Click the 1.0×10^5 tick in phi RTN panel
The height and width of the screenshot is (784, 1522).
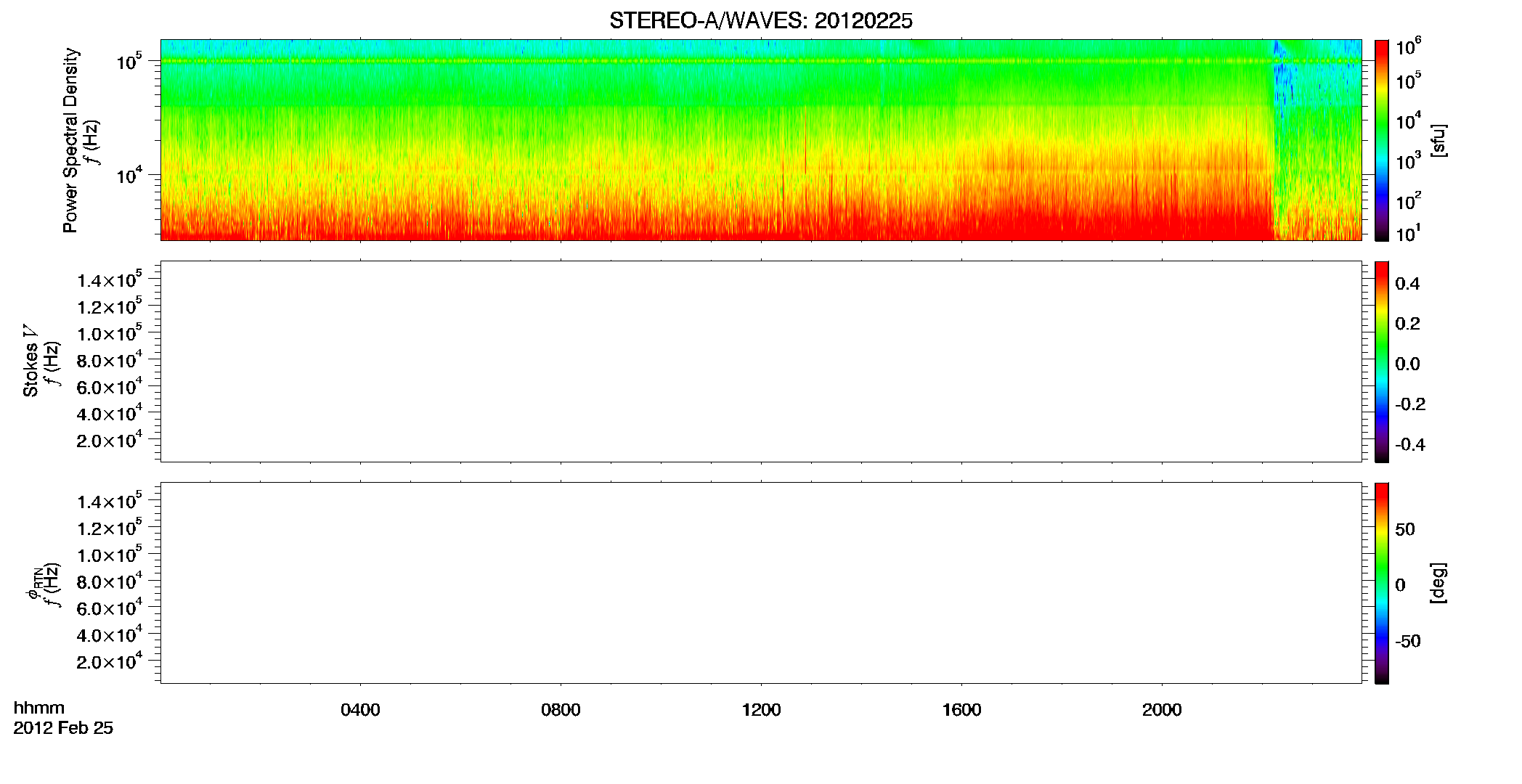[x=109, y=554]
